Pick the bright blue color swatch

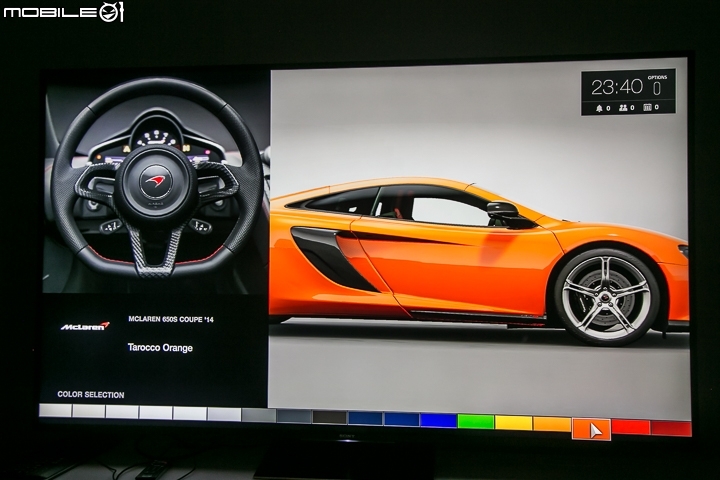point(439,420)
